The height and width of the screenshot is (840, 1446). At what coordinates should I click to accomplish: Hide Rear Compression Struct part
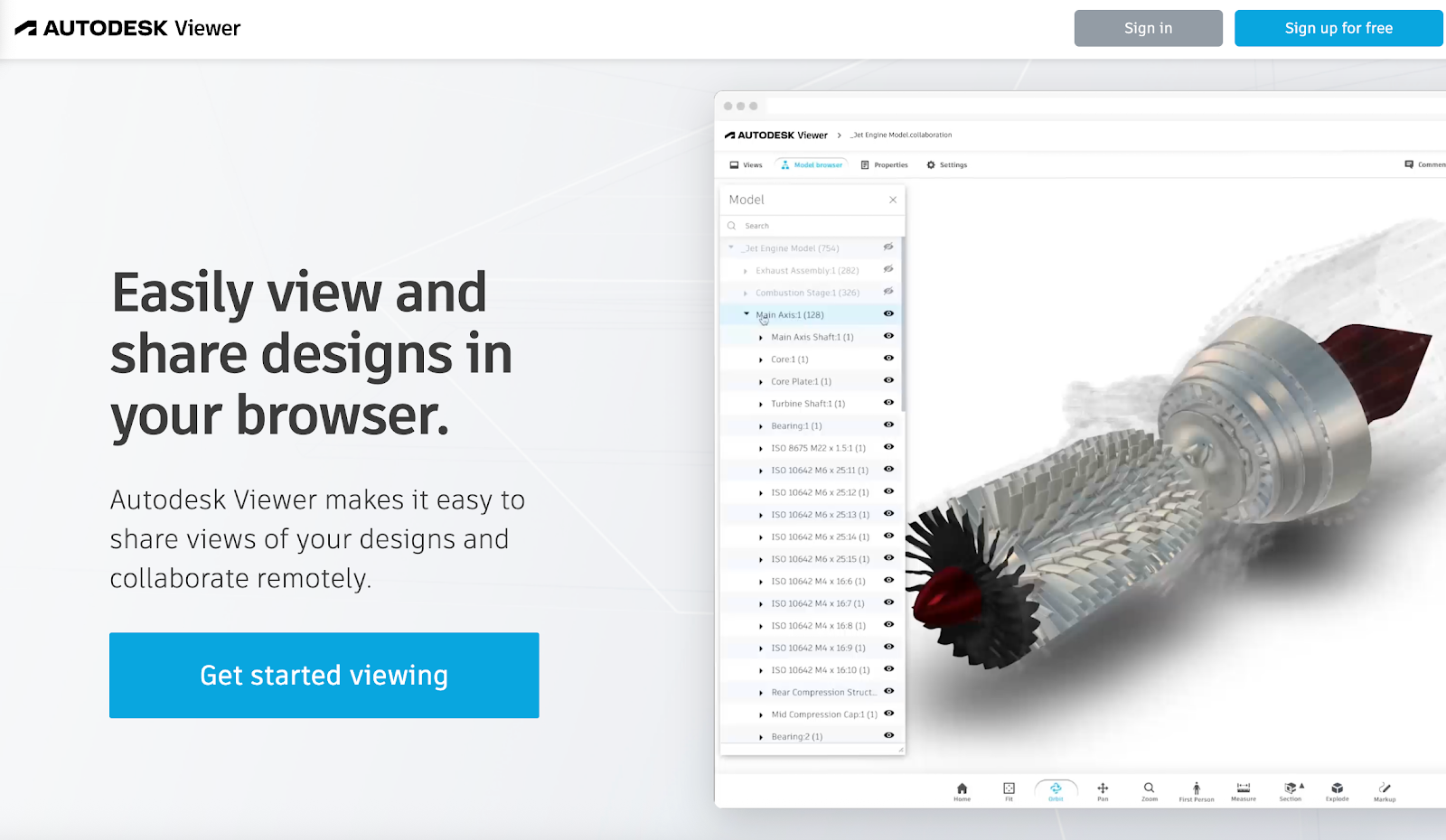tap(888, 691)
